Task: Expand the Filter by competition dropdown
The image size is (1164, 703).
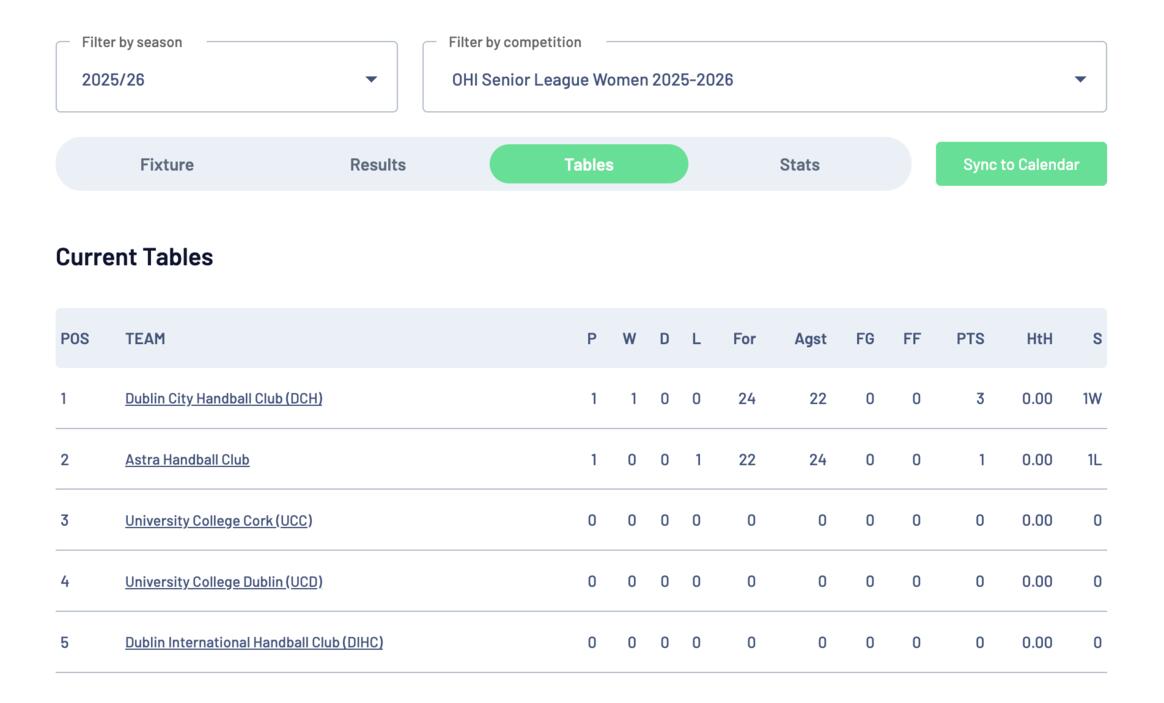Action: pyautogui.click(x=764, y=79)
